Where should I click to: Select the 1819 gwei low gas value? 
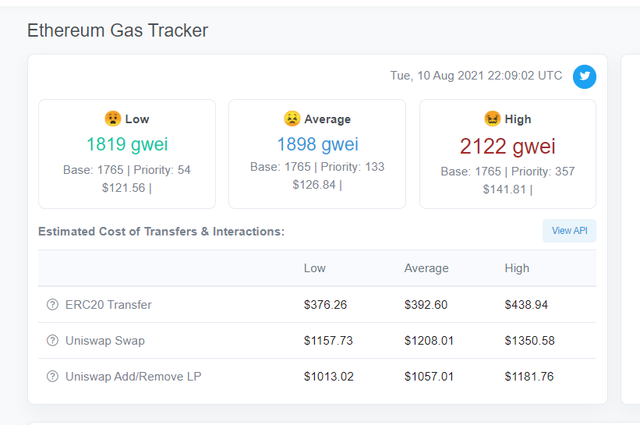click(127, 144)
